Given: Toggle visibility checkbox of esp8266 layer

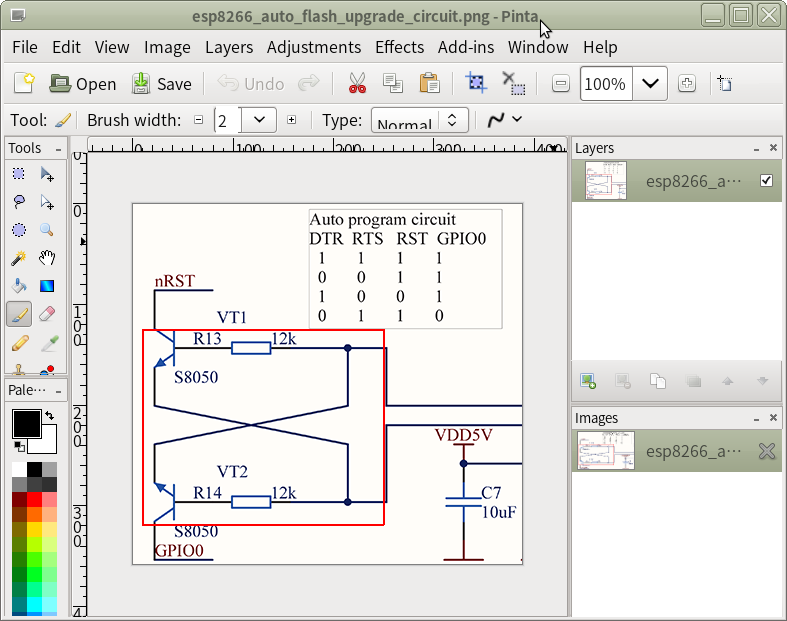Looking at the screenshot, I should (x=766, y=181).
